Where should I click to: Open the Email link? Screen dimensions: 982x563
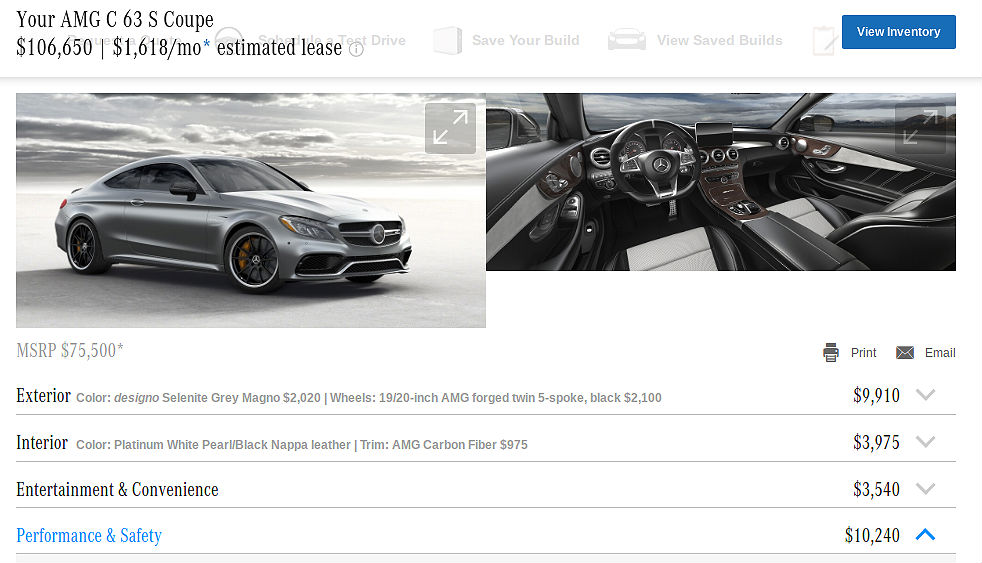click(x=940, y=353)
